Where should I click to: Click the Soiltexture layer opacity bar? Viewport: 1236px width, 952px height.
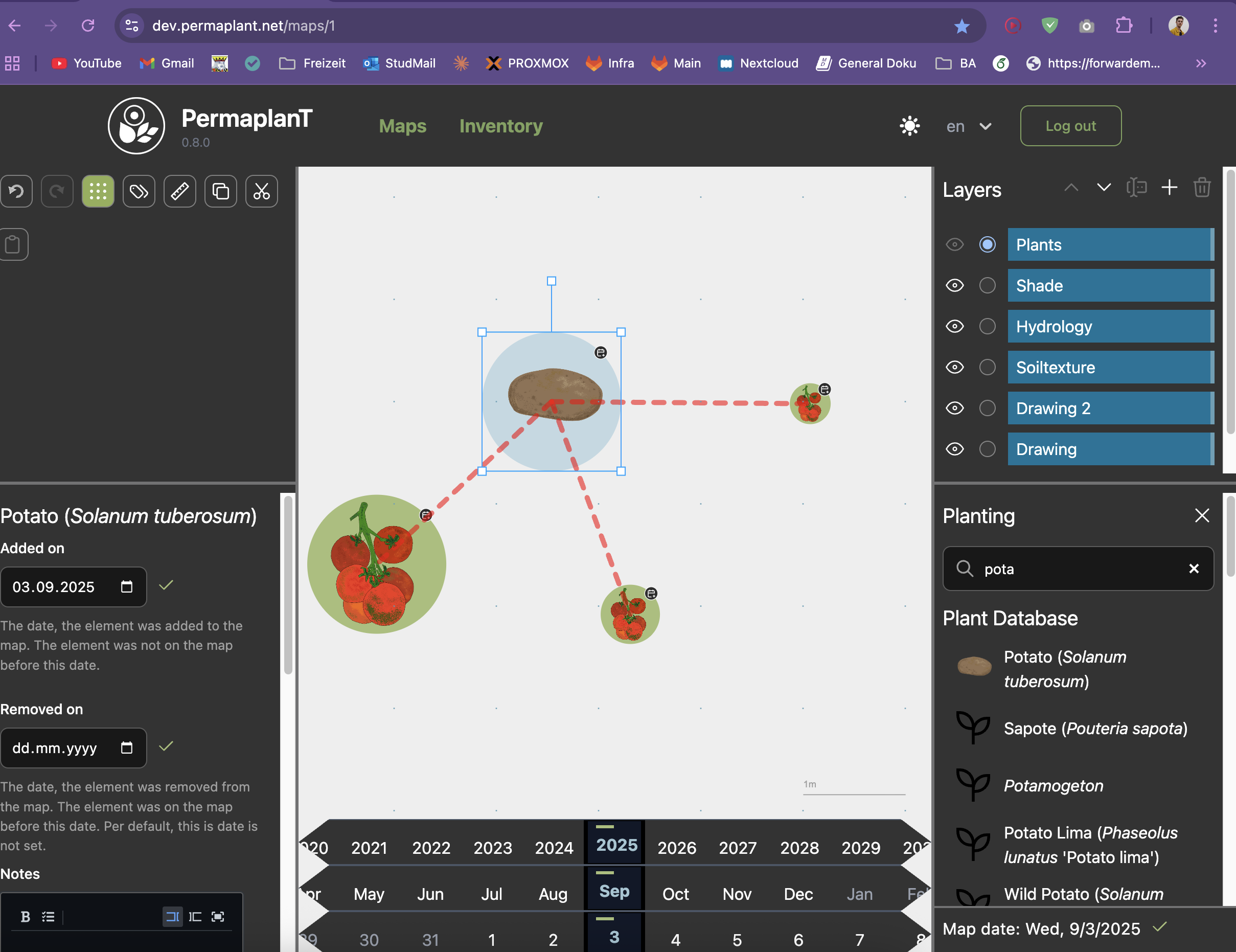(x=1110, y=367)
